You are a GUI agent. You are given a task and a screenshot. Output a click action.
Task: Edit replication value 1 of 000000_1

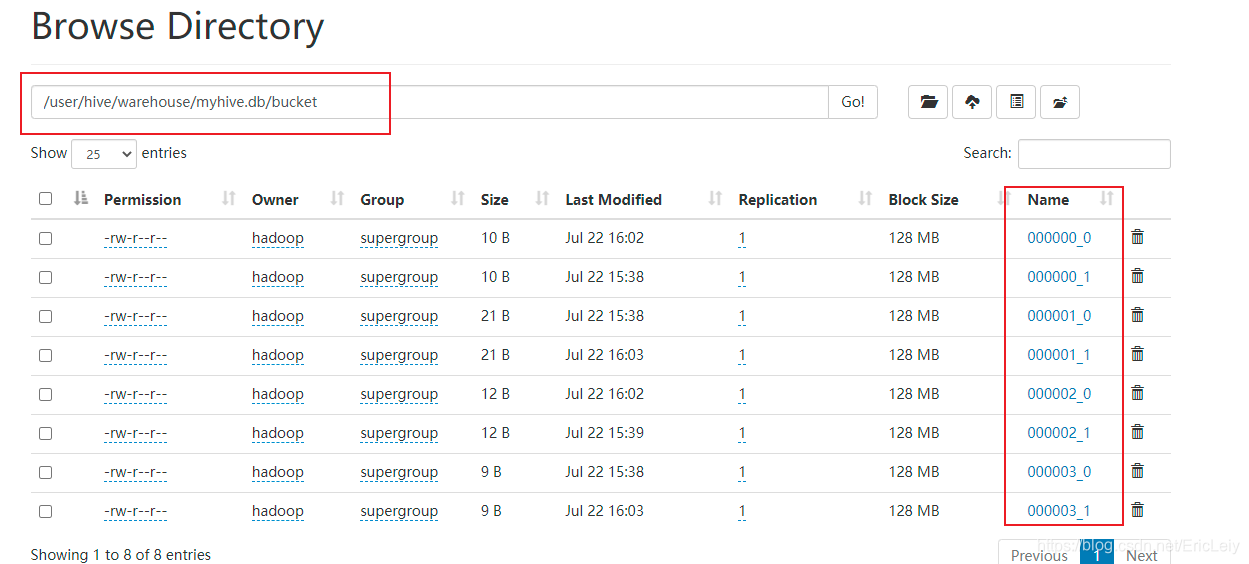pyautogui.click(x=742, y=277)
